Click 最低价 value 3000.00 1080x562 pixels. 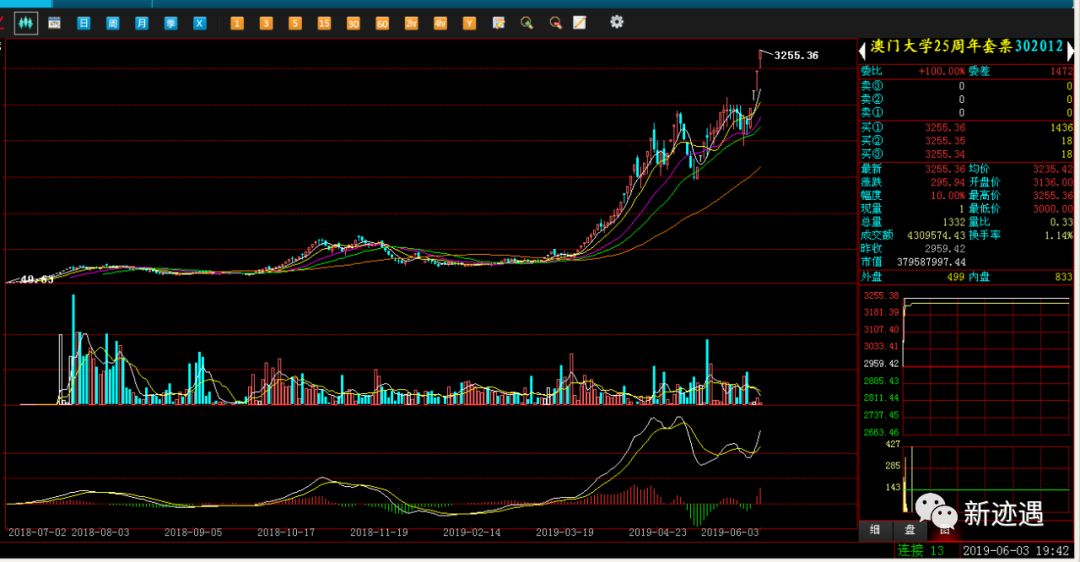point(1052,209)
